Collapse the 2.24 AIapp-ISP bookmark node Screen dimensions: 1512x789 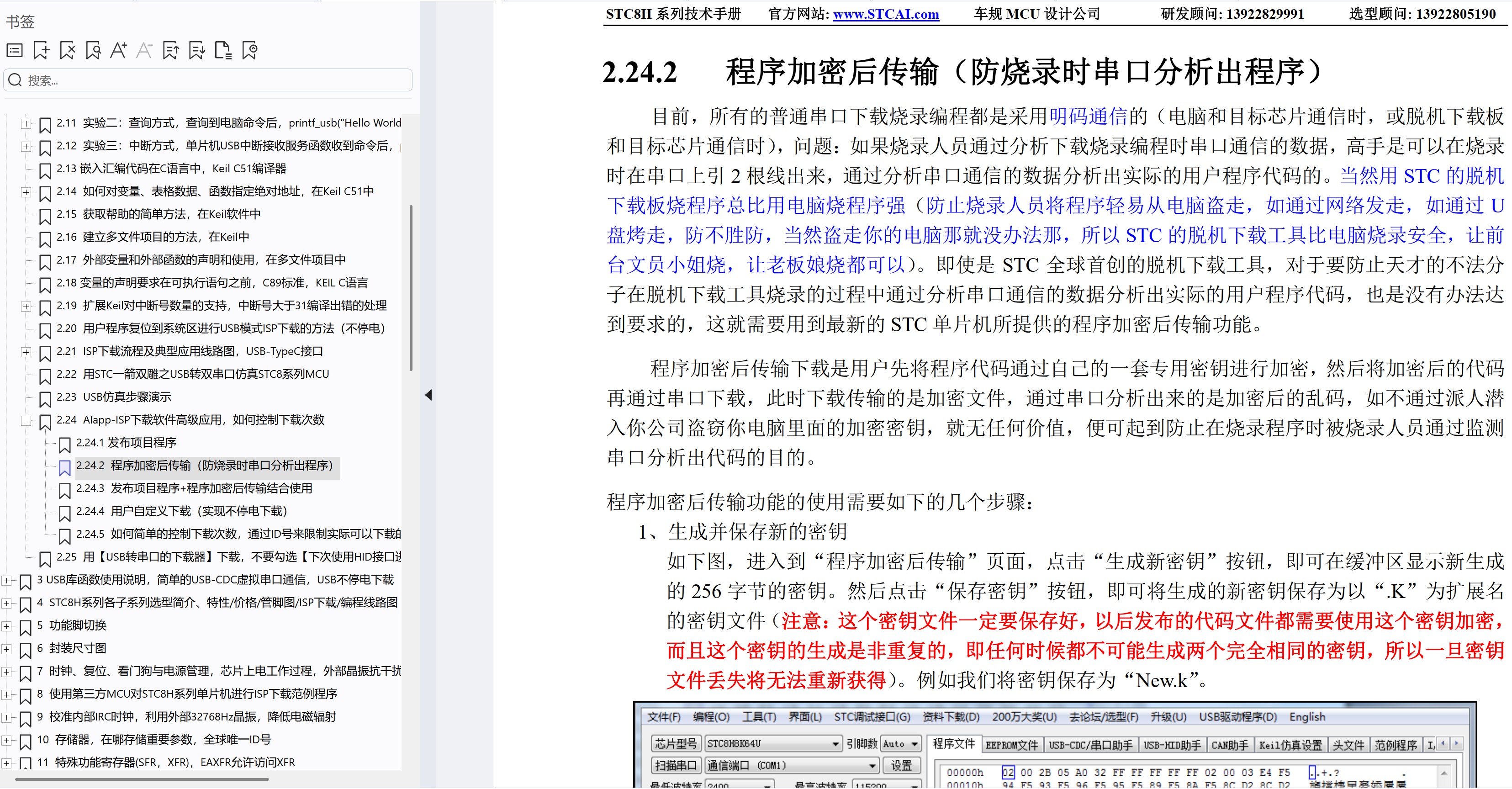pos(25,420)
